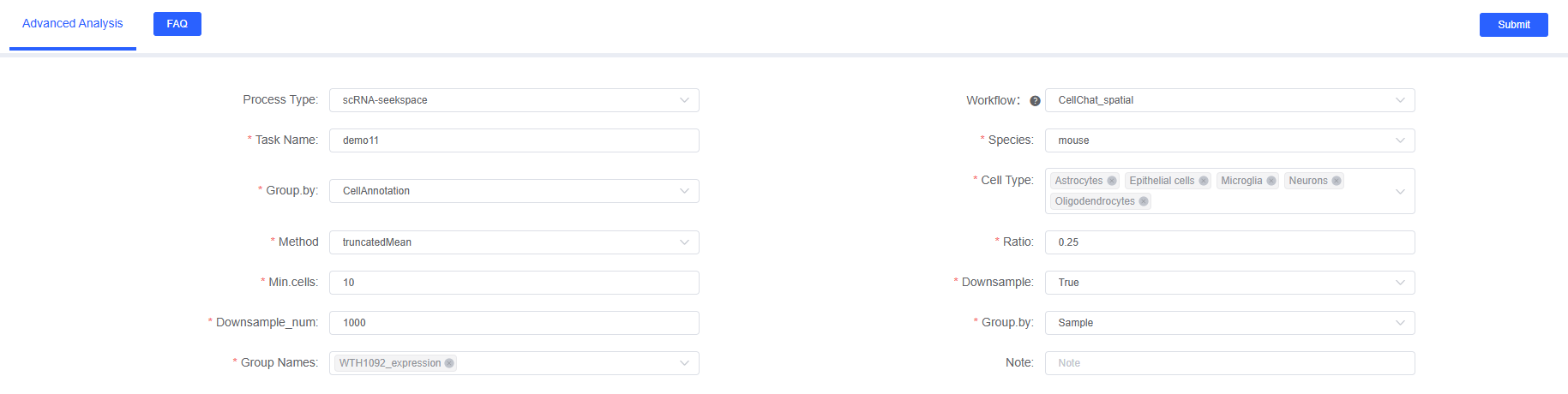The image size is (1568, 394).
Task: Focus the Ratio input field
Action: pos(1229,242)
